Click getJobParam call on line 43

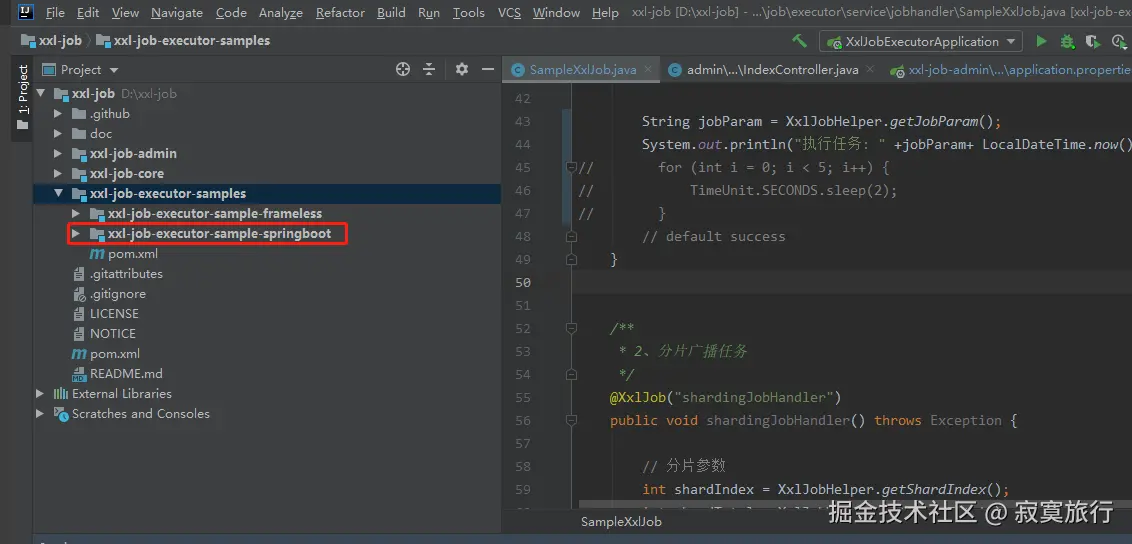932,121
